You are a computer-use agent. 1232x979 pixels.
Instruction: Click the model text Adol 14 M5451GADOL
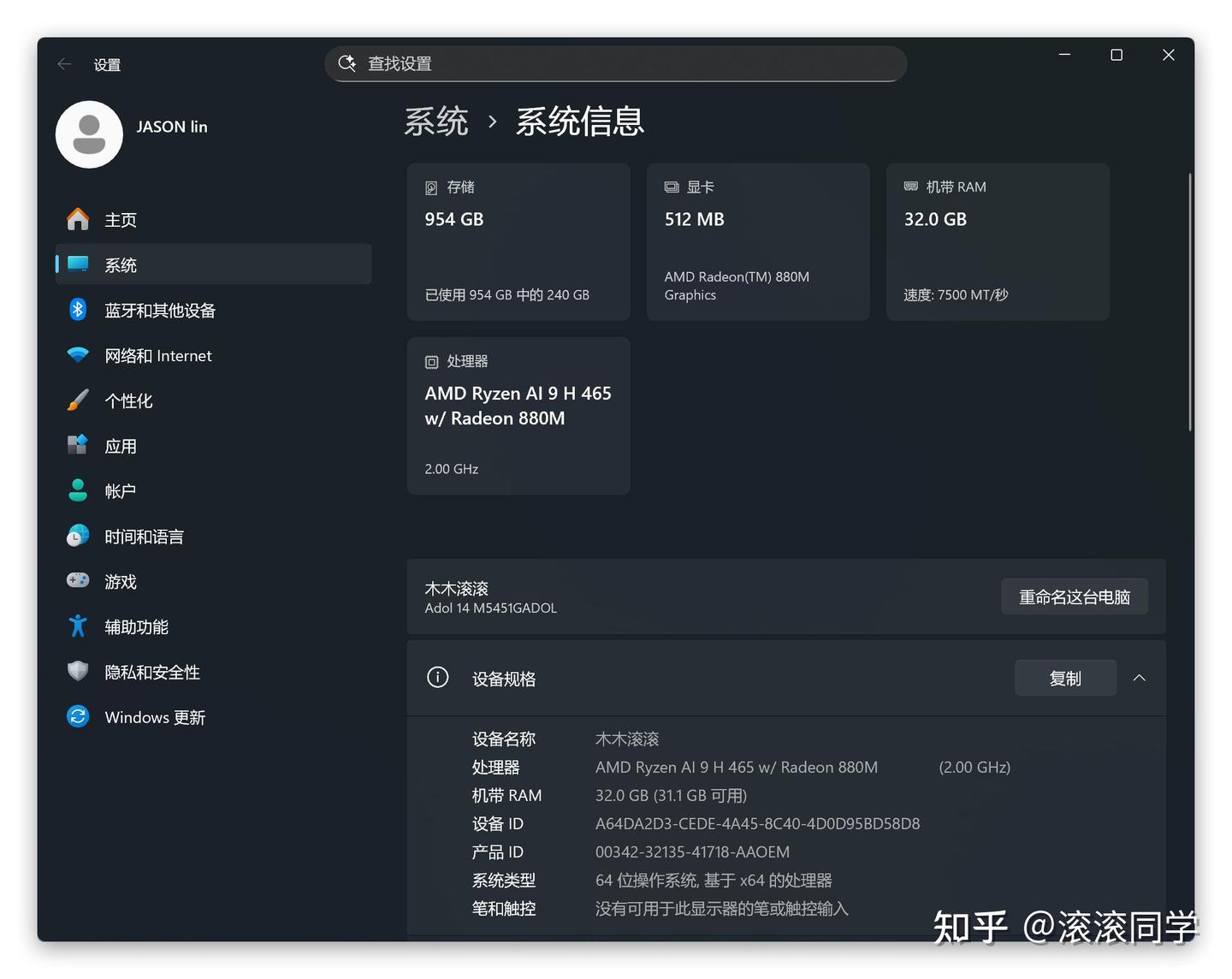[491, 608]
